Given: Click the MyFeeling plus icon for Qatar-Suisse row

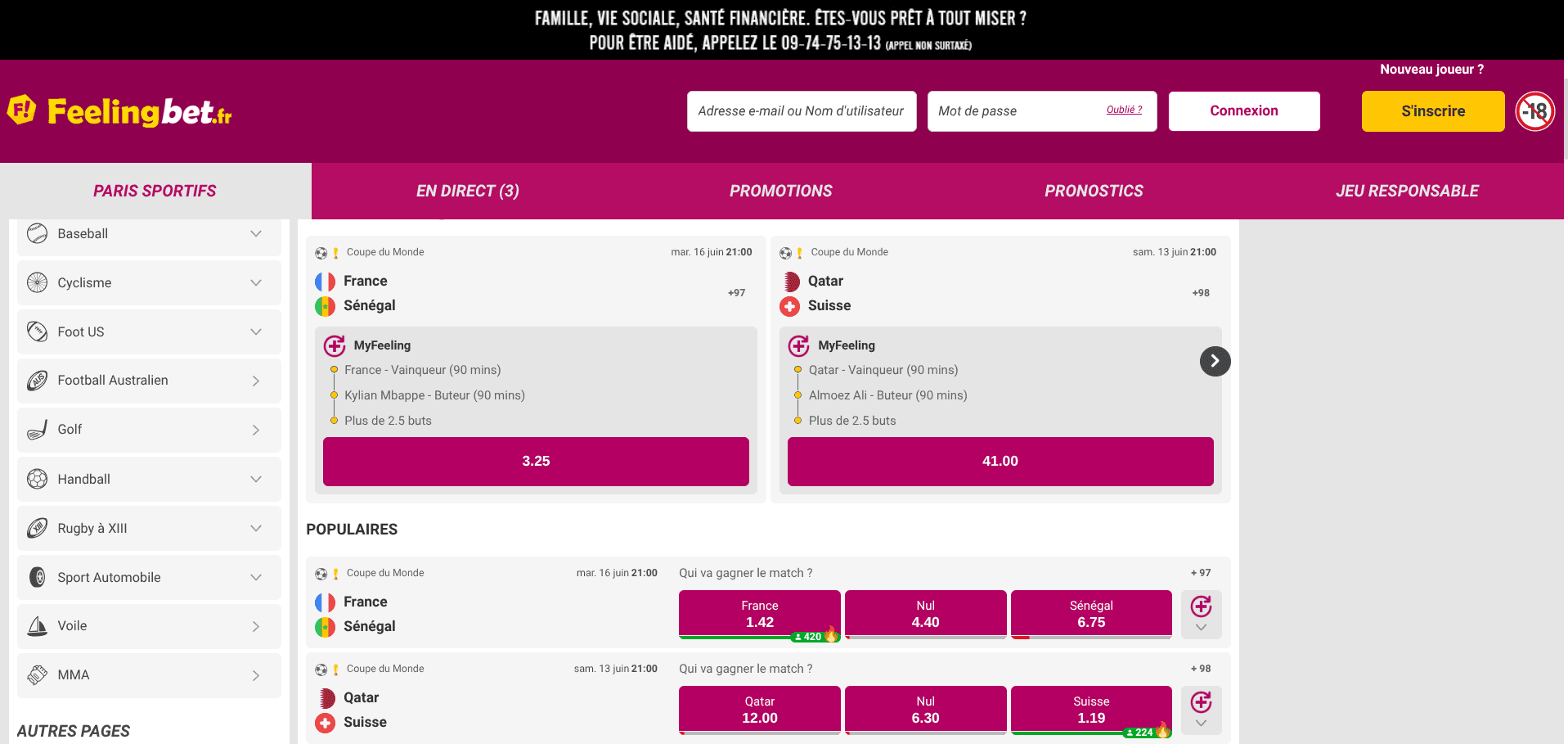Looking at the screenshot, I should coord(1201,702).
